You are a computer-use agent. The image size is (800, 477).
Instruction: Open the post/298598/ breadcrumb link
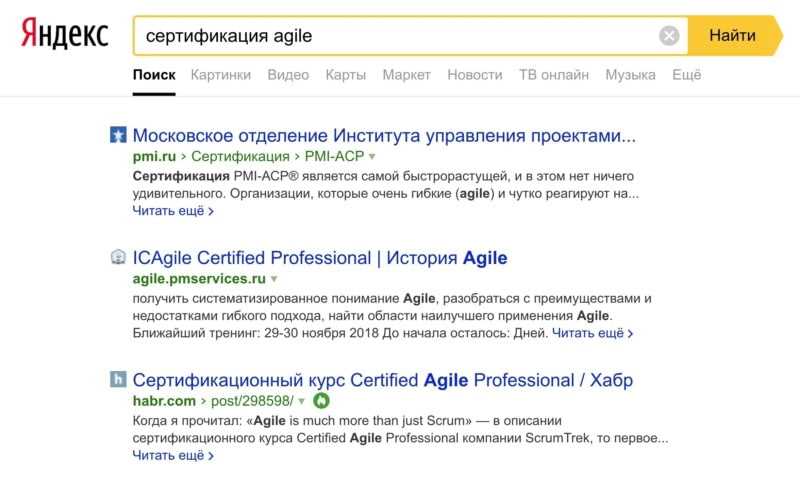(253, 401)
